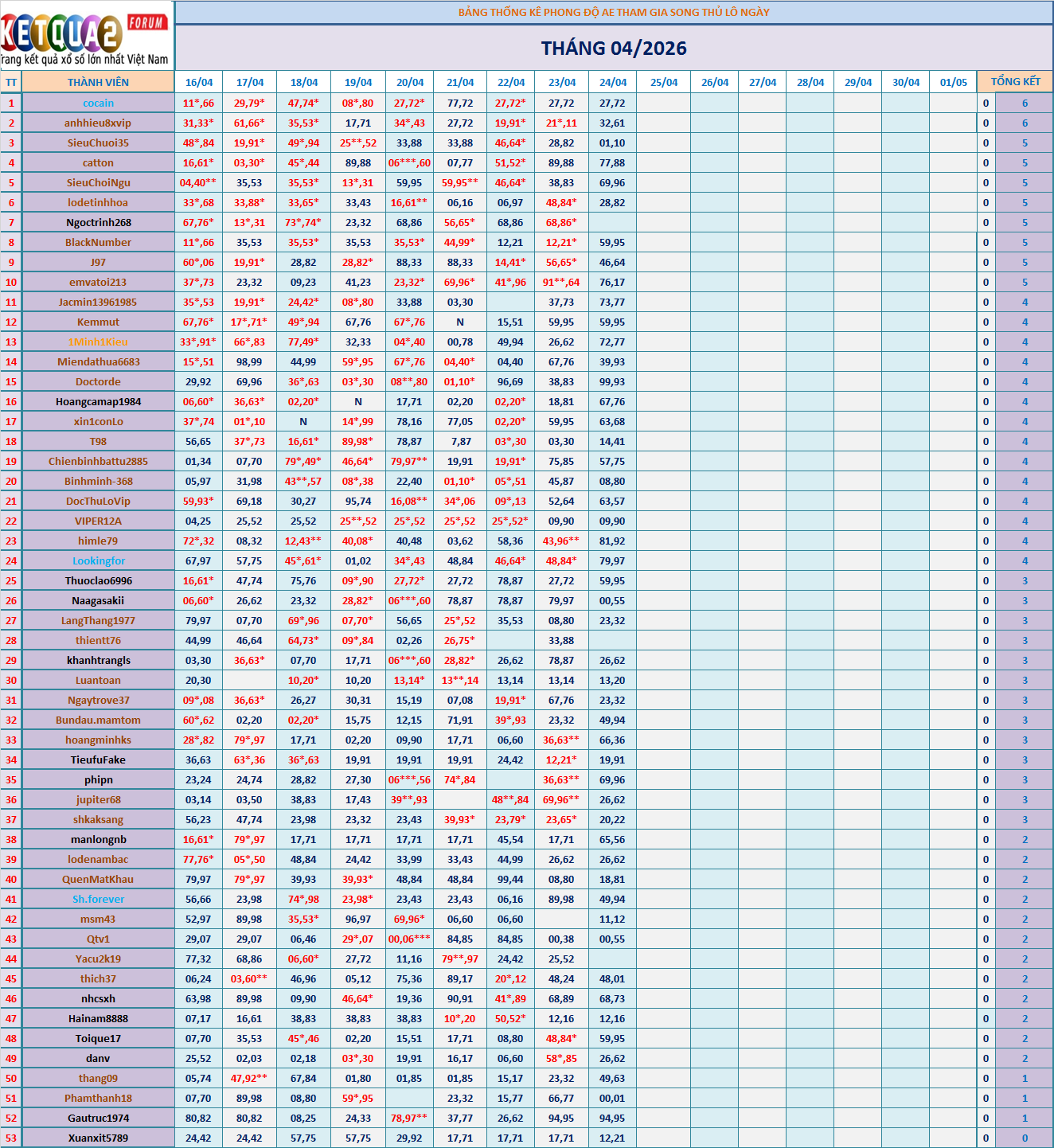Select cocain's 16/04 cell 11*,66
Image resolution: width=1054 pixels, height=1148 pixels.
(x=198, y=103)
